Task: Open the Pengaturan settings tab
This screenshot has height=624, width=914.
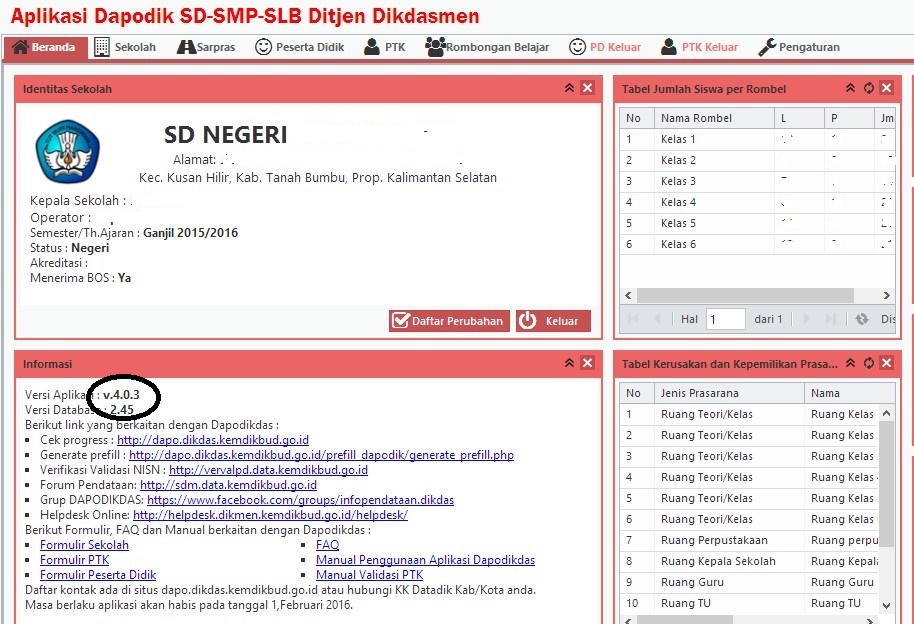Action: [799, 47]
